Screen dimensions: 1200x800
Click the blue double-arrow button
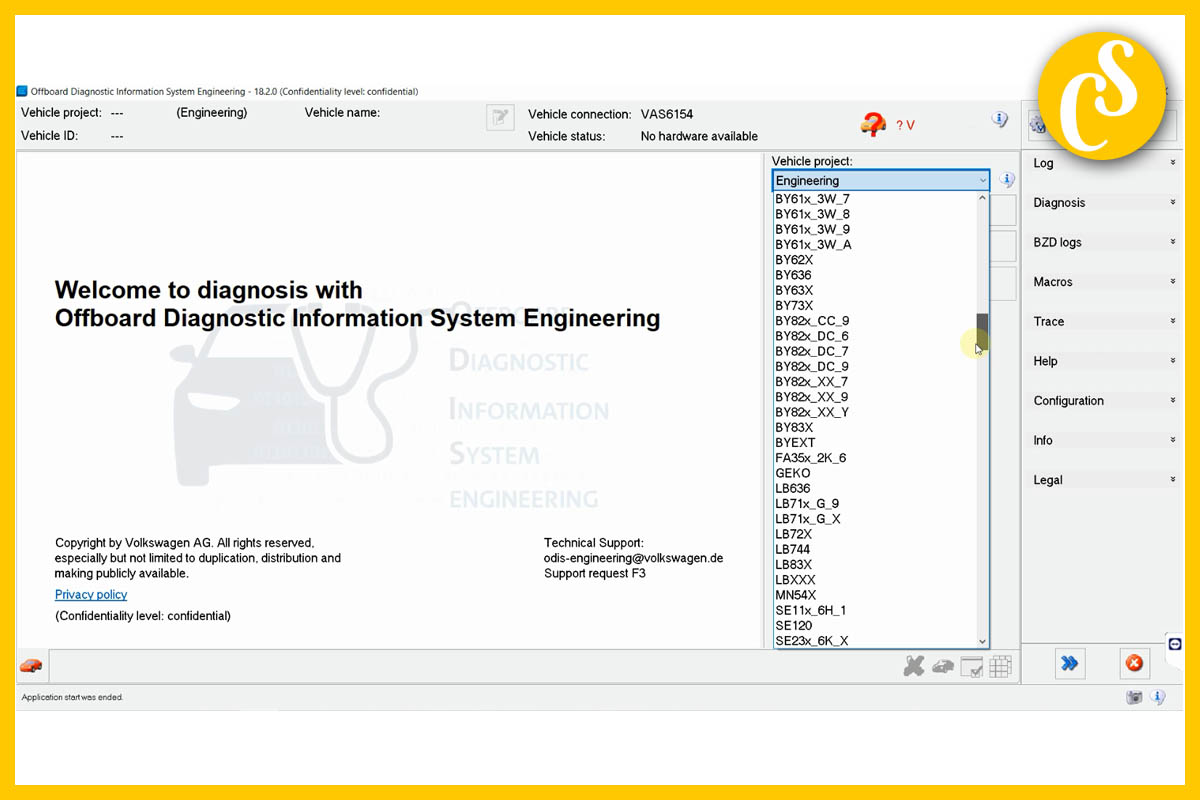coord(1069,663)
